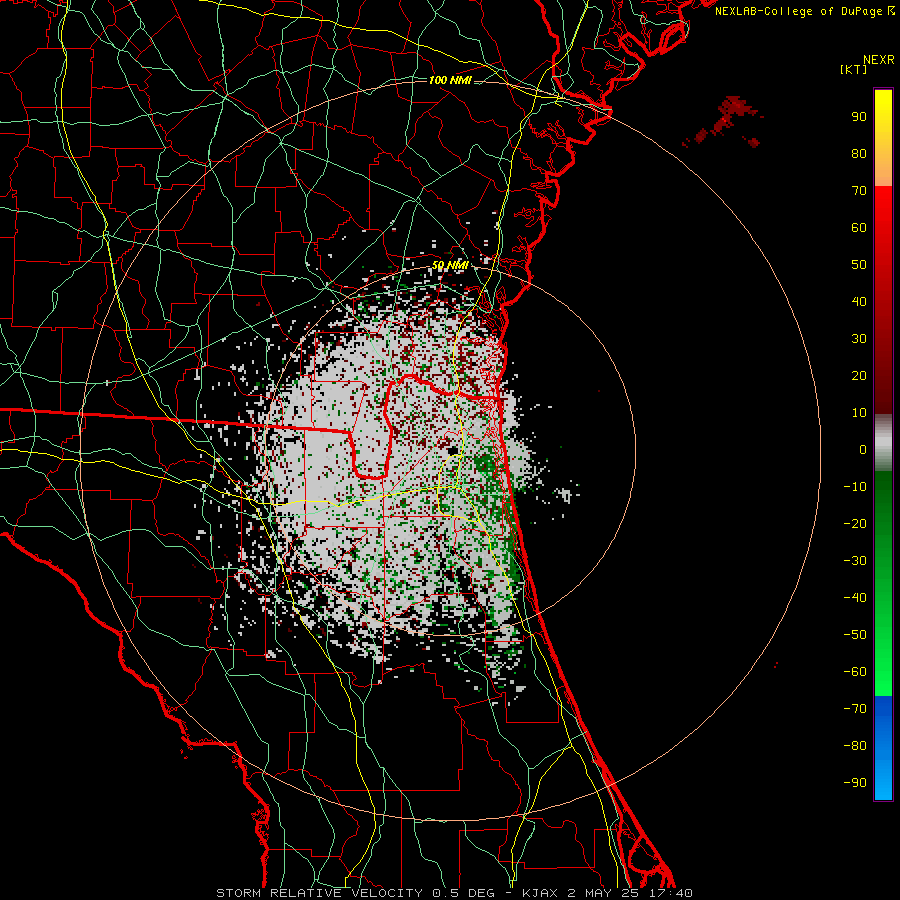The height and width of the screenshot is (900, 900).
Task: Click the -40 value on the velocity scale
Action: (x=855, y=598)
